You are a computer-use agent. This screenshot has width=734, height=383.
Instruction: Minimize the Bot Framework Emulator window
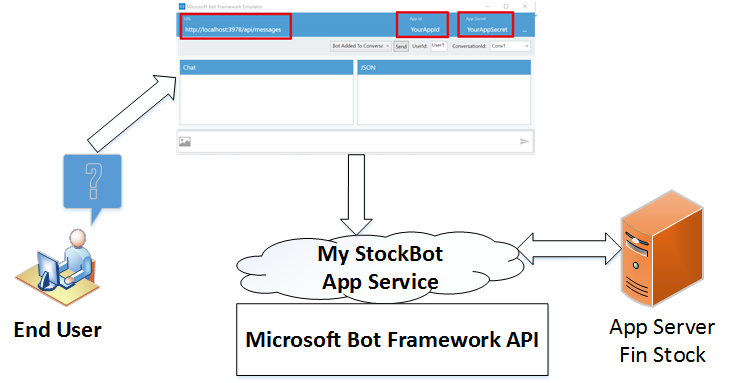click(487, 7)
